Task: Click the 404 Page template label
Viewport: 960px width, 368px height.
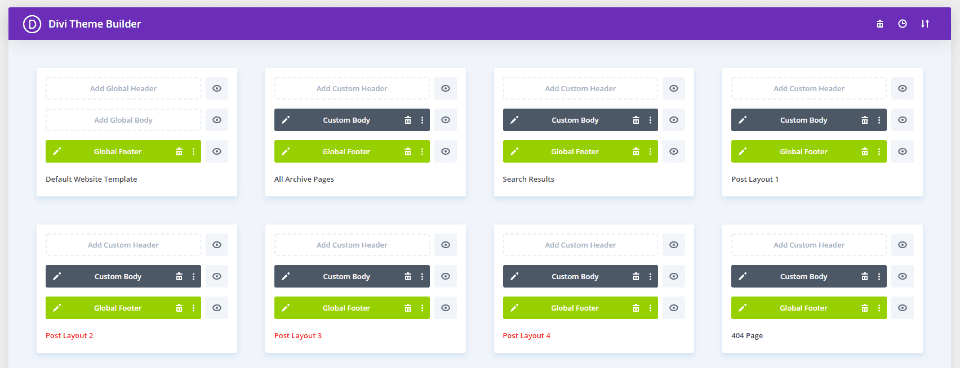Action: 747,336
